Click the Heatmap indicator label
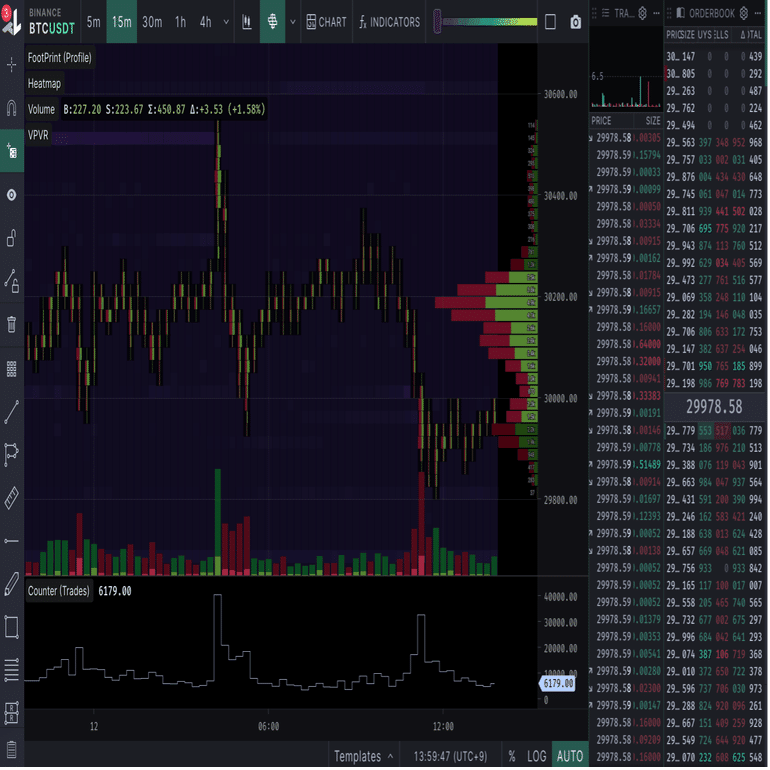Image resolution: width=770 pixels, height=770 pixels. coord(44,83)
